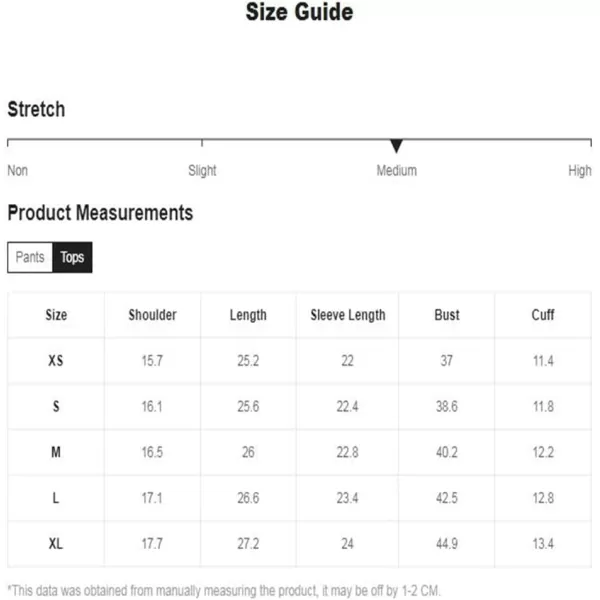
Task: Switch to the Pants tab
Action: click(x=30, y=257)
